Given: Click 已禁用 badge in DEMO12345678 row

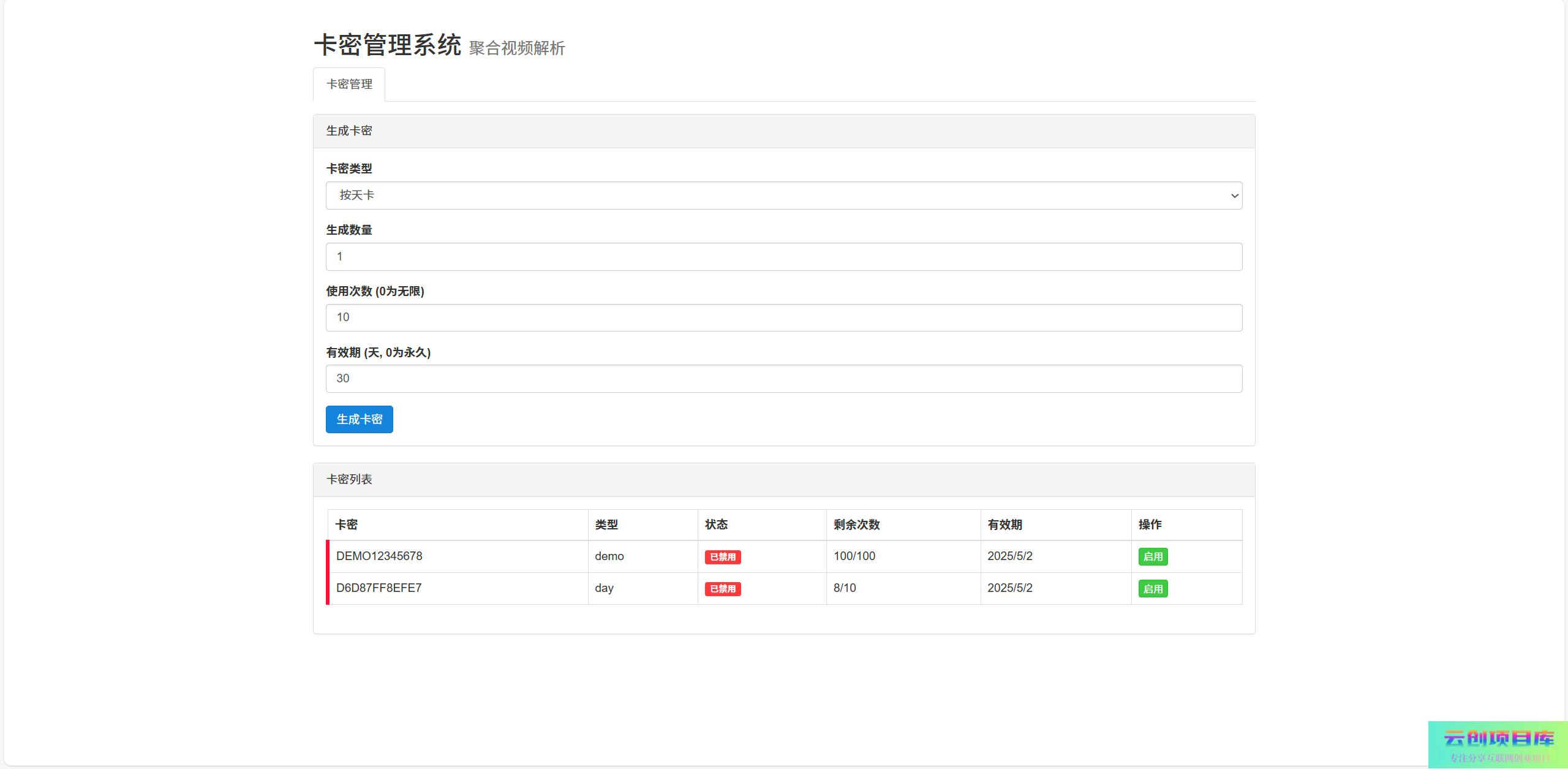Looking at the screenshot, I should [x=723, y=557].
